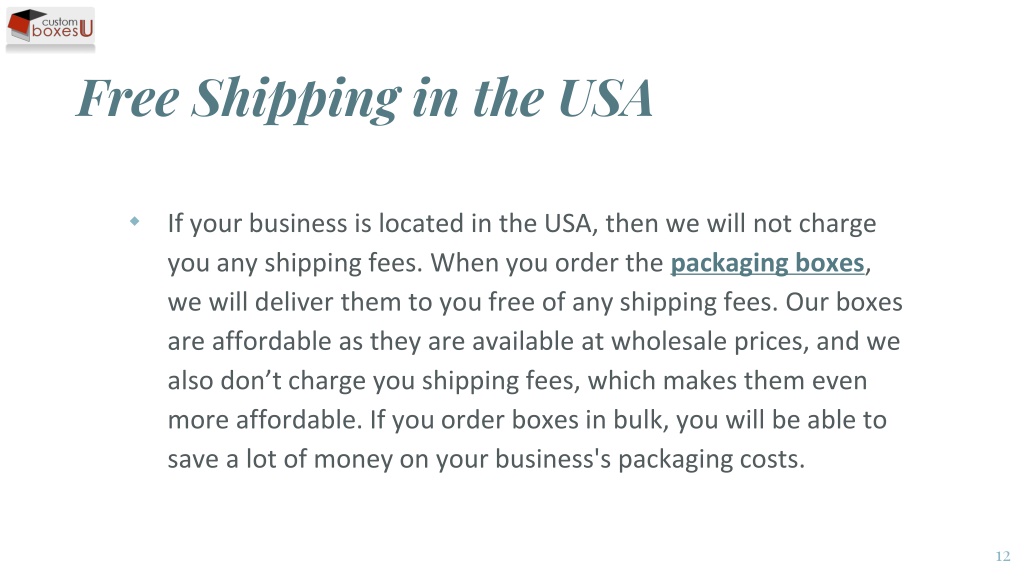Screen dimensions: 1024x576
Task: Open the packaging boxes hyperlink
Action: coord(767,263)
